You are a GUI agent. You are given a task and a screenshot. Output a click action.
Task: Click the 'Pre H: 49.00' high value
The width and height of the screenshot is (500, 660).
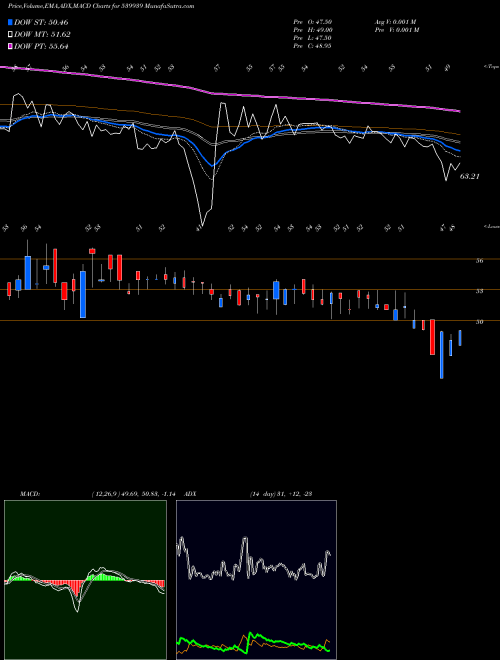point(313,30)
